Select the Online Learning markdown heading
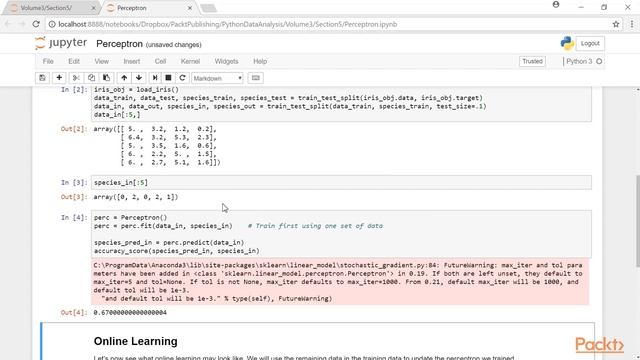The image size is (640, 360). [x=136, y=341]
